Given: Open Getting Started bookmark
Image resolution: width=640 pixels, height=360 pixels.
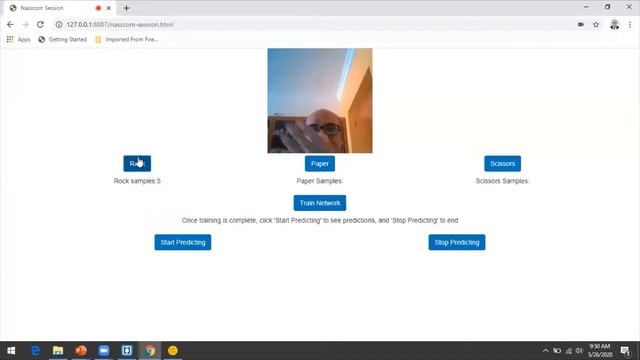Looking at the screenshot, I should (62, 40).
